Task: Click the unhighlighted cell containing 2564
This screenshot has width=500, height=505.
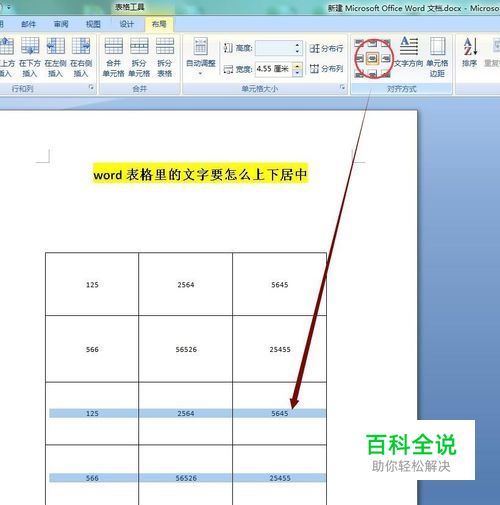Action: click(186, 285)
